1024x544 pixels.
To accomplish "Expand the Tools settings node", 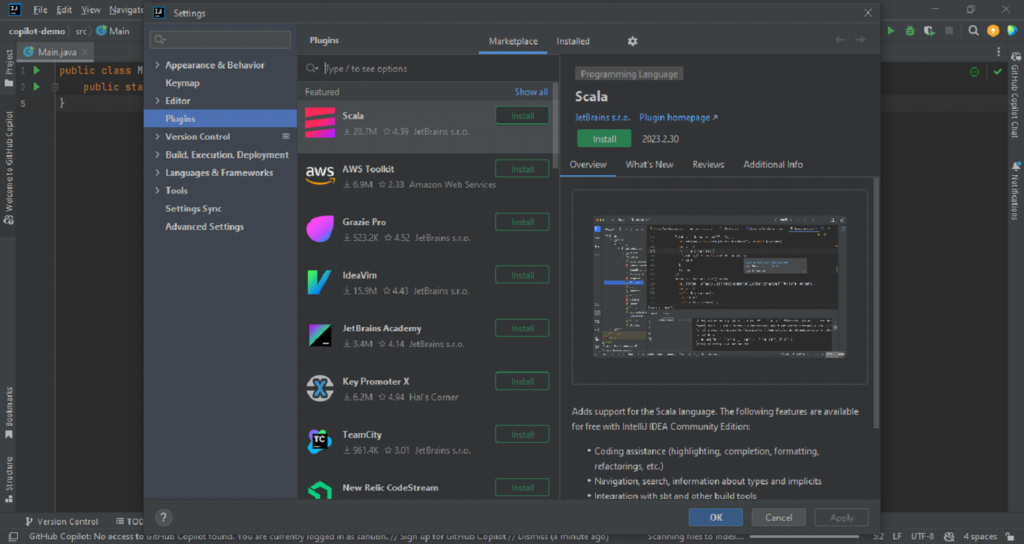I will click(x=157, y=190).
